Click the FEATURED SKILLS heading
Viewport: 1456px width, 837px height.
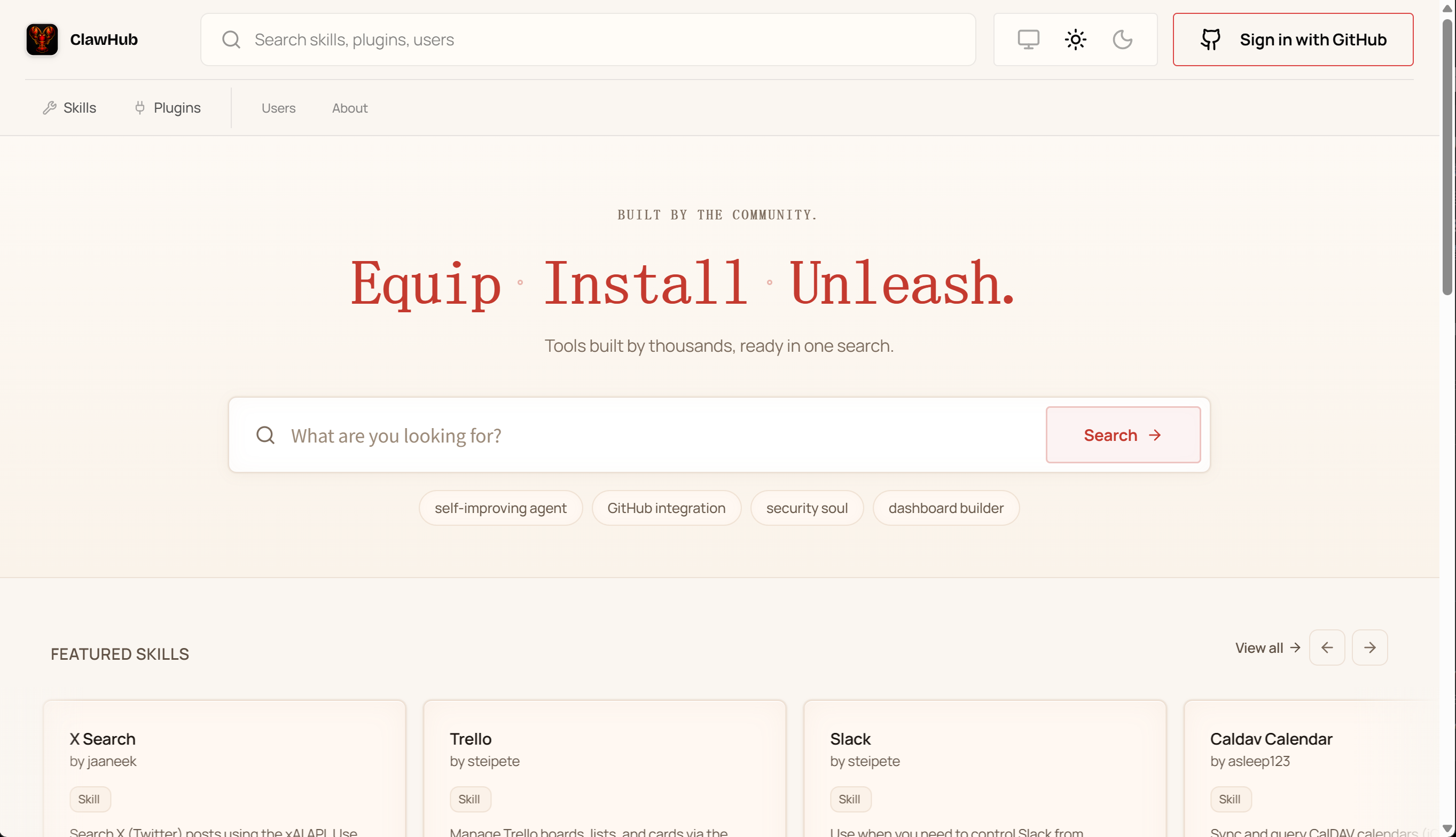tap(120, 653)
